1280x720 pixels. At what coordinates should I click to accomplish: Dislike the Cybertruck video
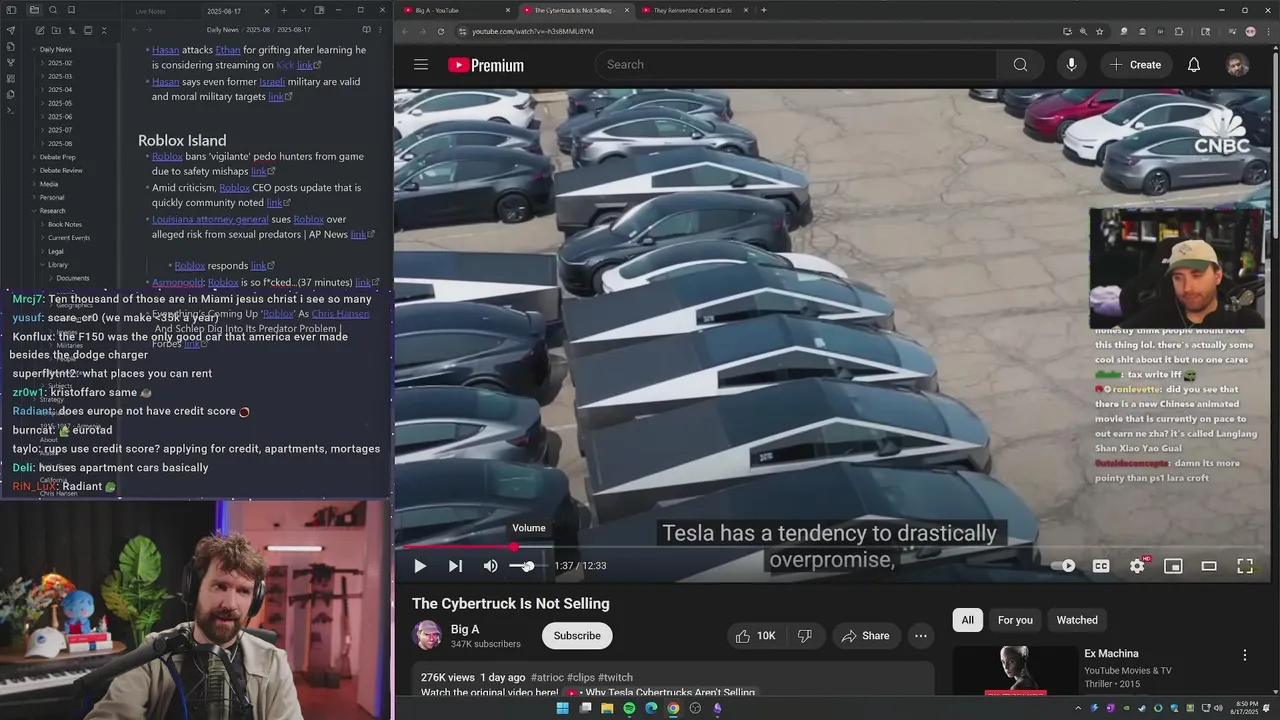pyautogui.click(x=804, y=636)
